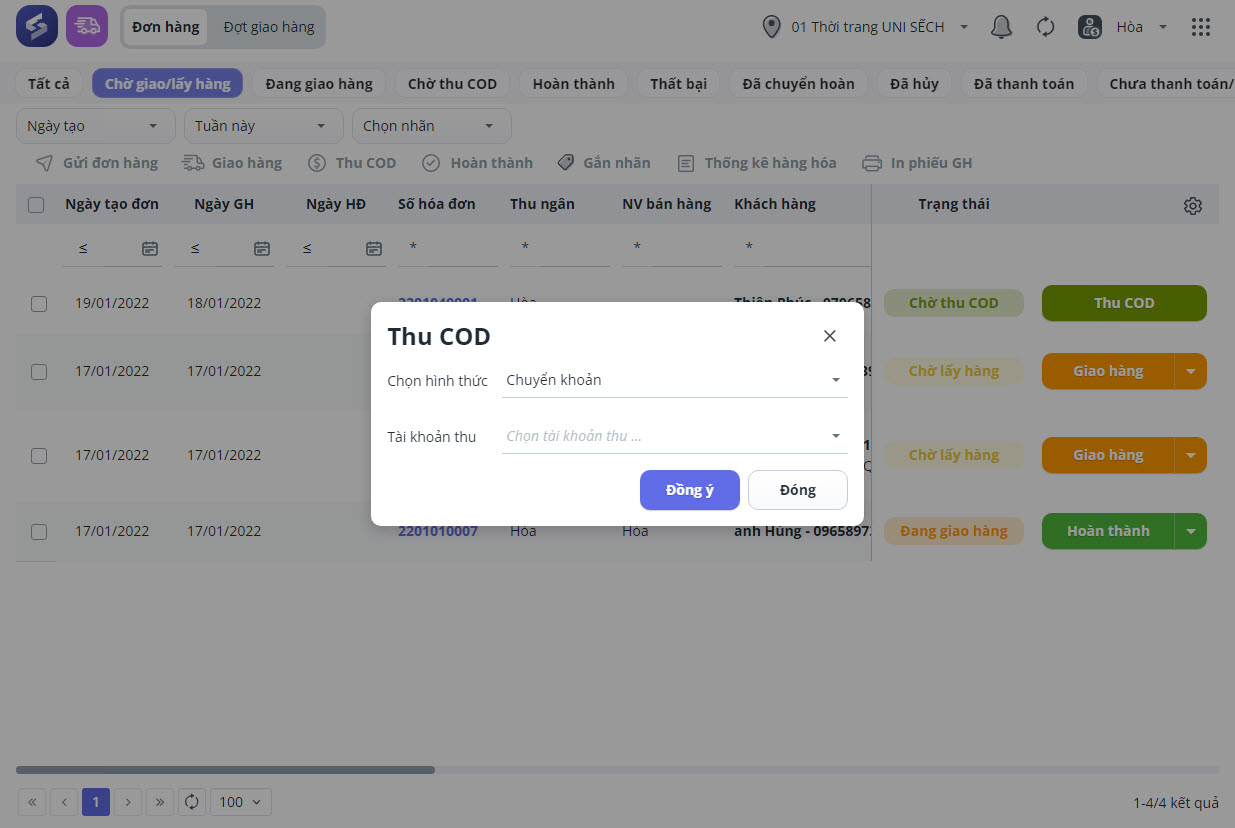The height and width of the screenshot is (828, 1235).
Task: Confirm with the Đồng ý button
Action: 689,490
